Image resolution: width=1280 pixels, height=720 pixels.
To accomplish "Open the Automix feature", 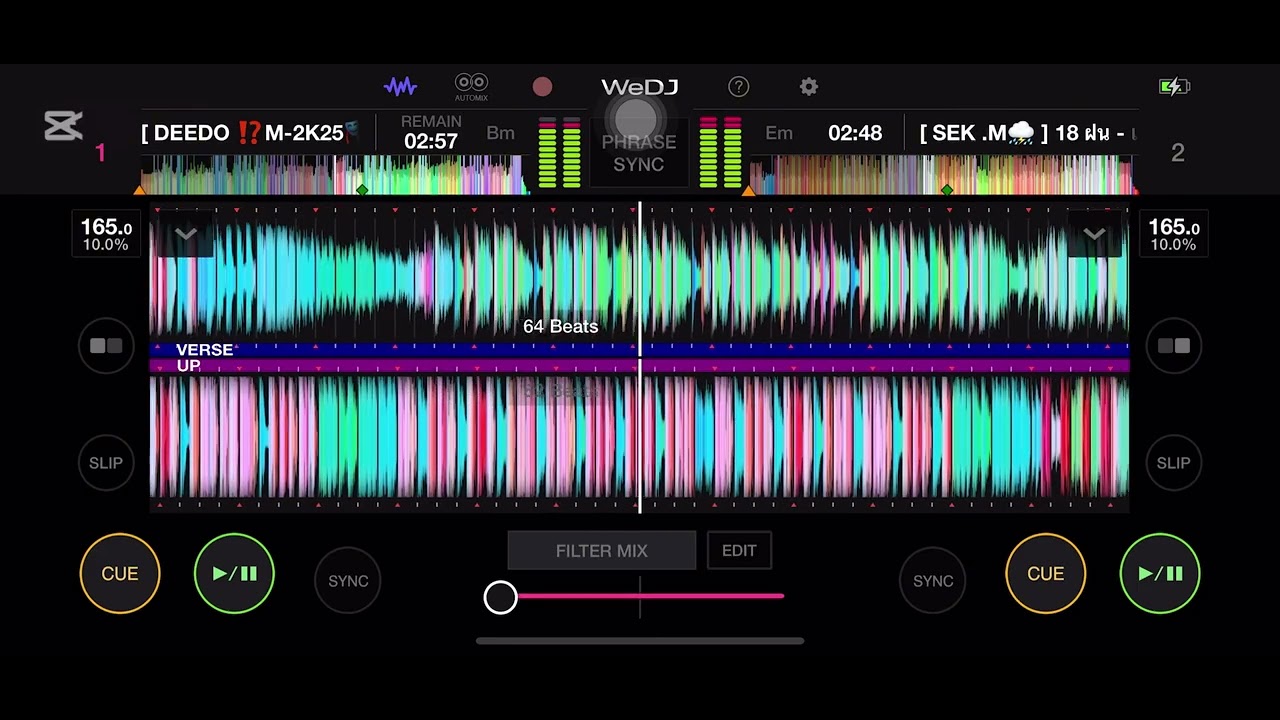I will [x=471, y=87].
